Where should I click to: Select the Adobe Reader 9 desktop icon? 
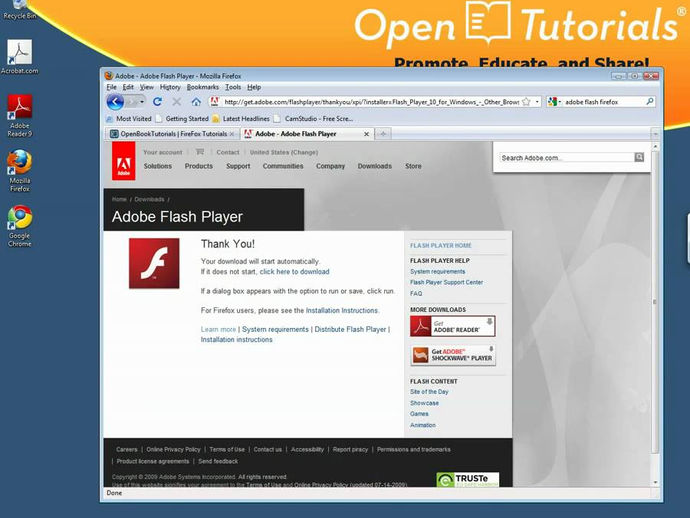[19, 116]
